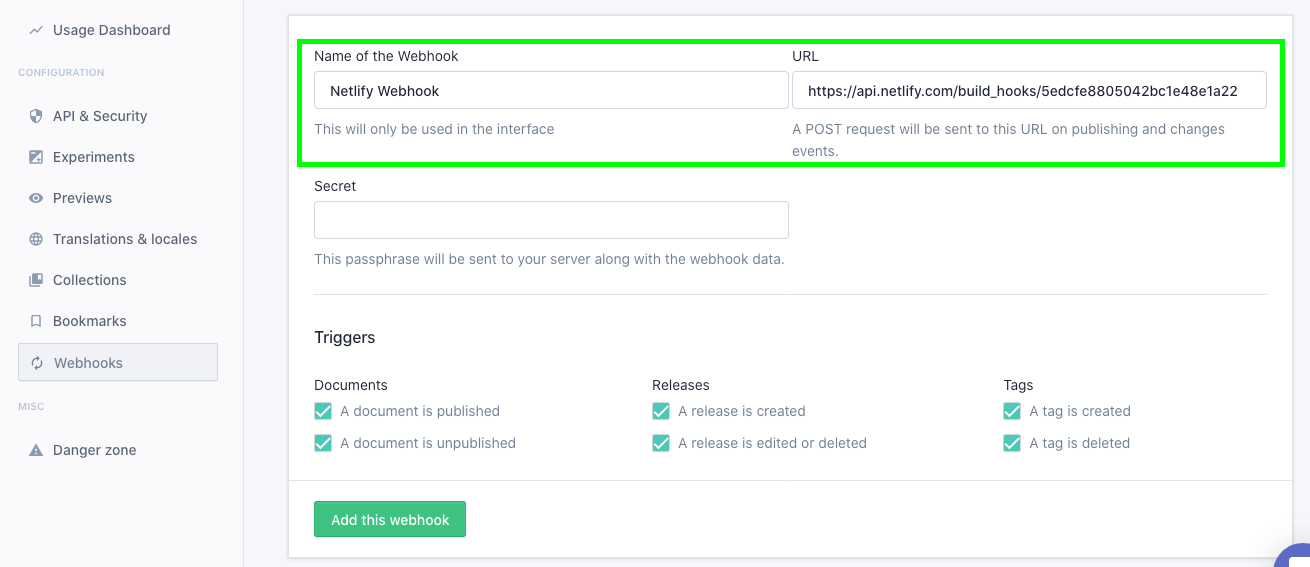Click the Danger zone warning icon
Screen dimensions: 1310x567
[36, 450]
